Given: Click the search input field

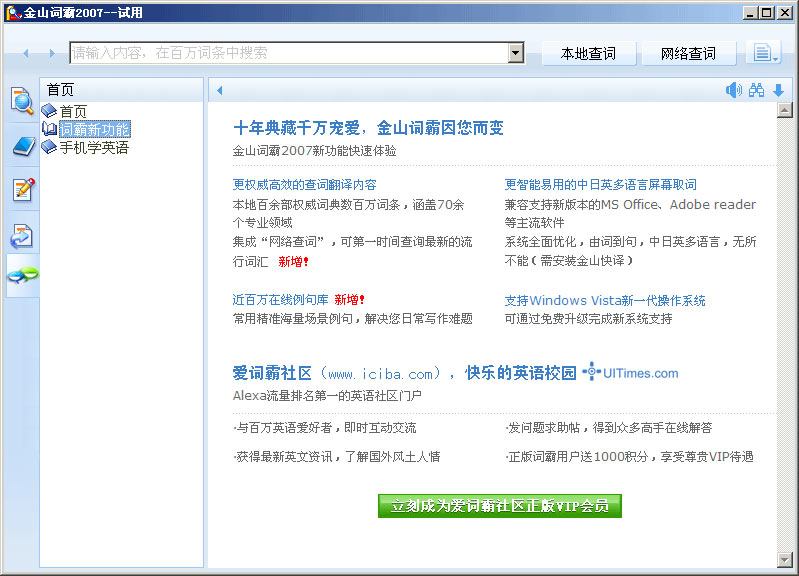Looking at the screenshot, I should (x=289, y=53).
